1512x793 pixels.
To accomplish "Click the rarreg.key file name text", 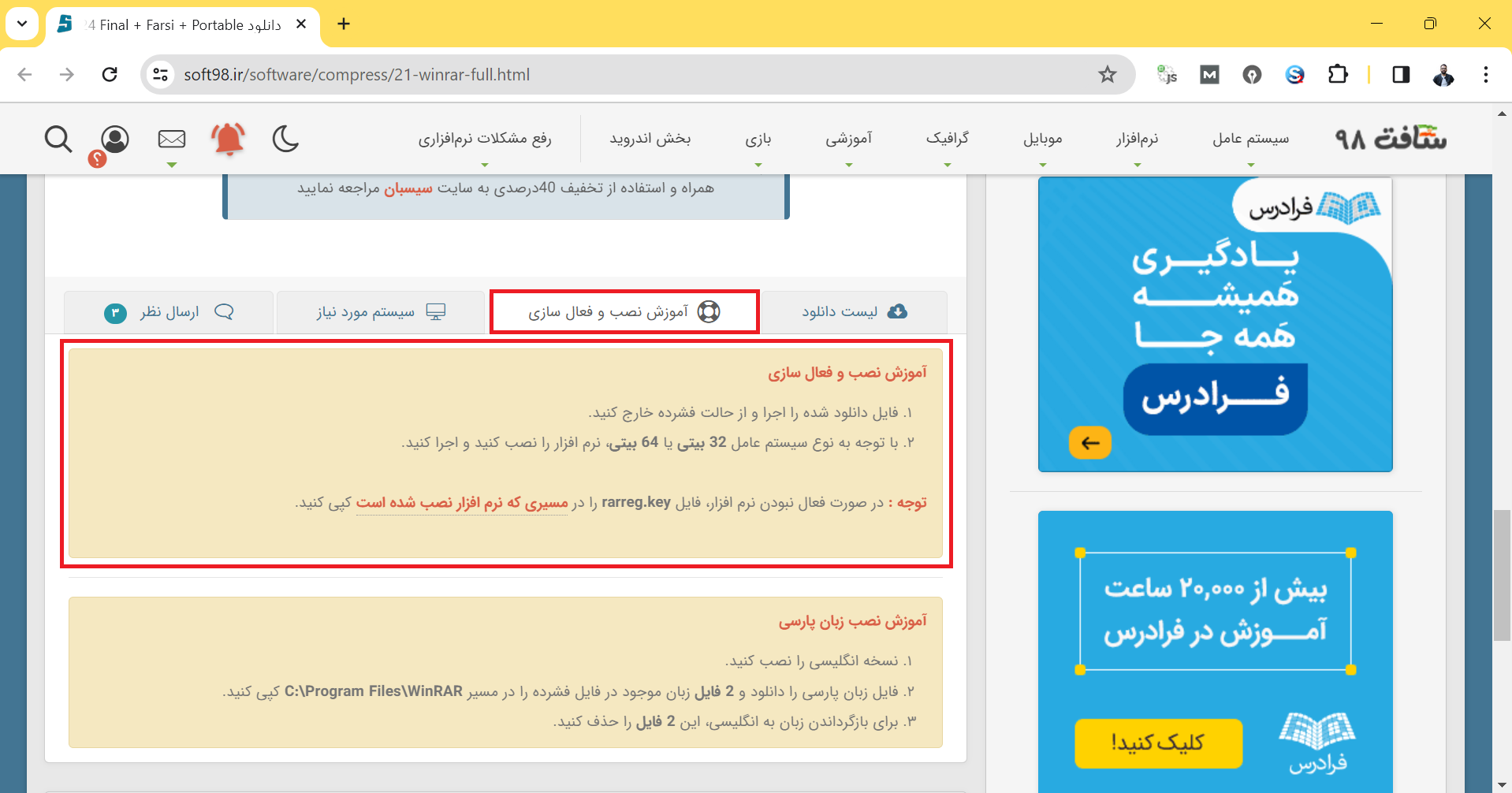I will point(636,503).
